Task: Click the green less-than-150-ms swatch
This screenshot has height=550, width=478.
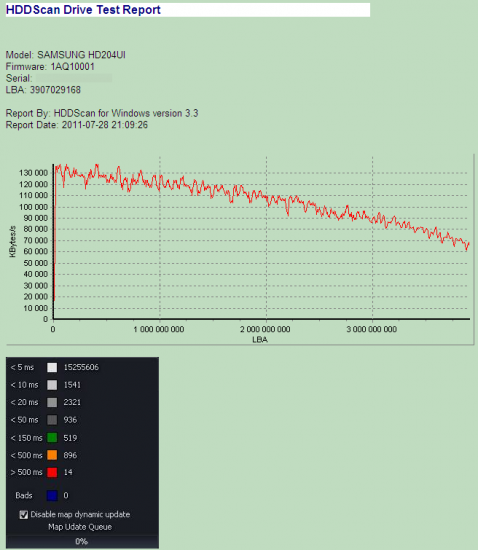Action: (x=52, y=438)
